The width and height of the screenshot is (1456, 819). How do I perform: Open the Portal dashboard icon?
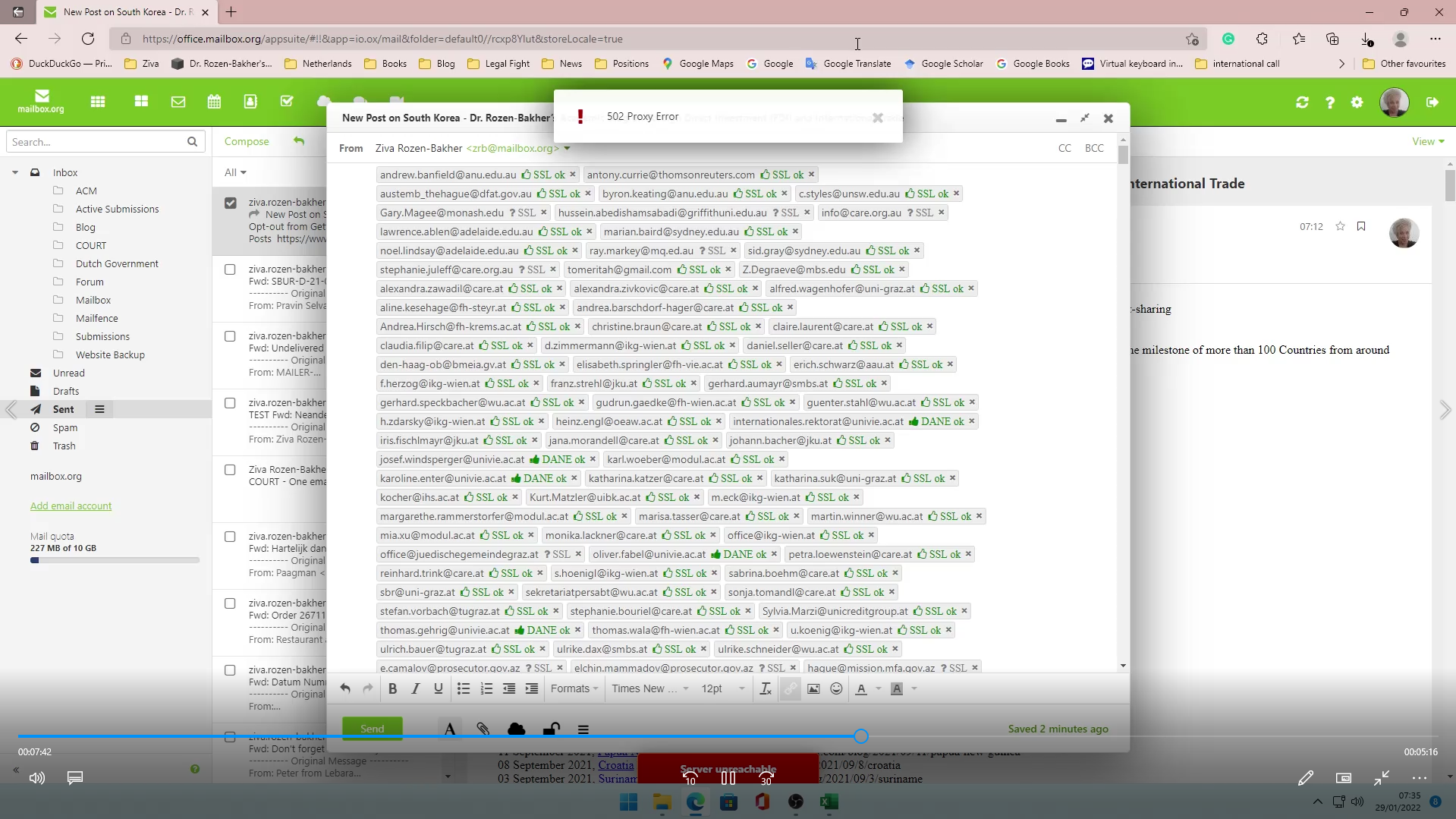point(141,102)
